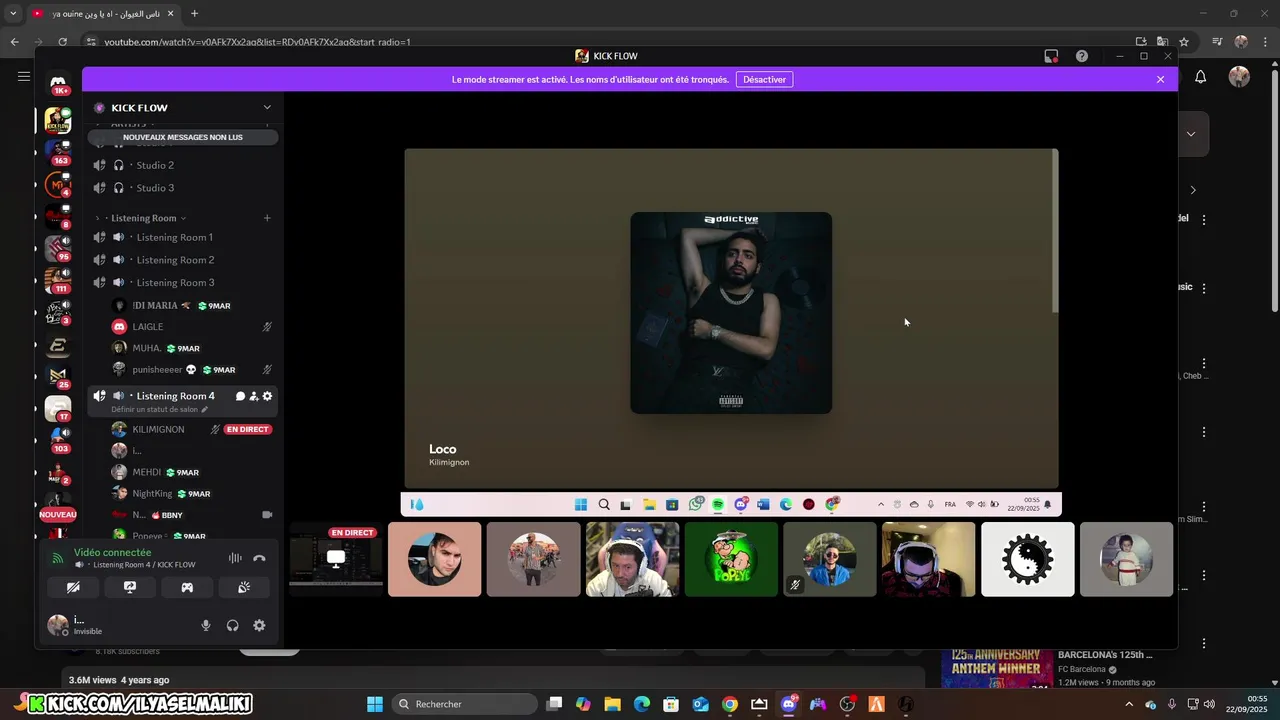Open Listening Room 4 chat icon

[x=240, y=396]
